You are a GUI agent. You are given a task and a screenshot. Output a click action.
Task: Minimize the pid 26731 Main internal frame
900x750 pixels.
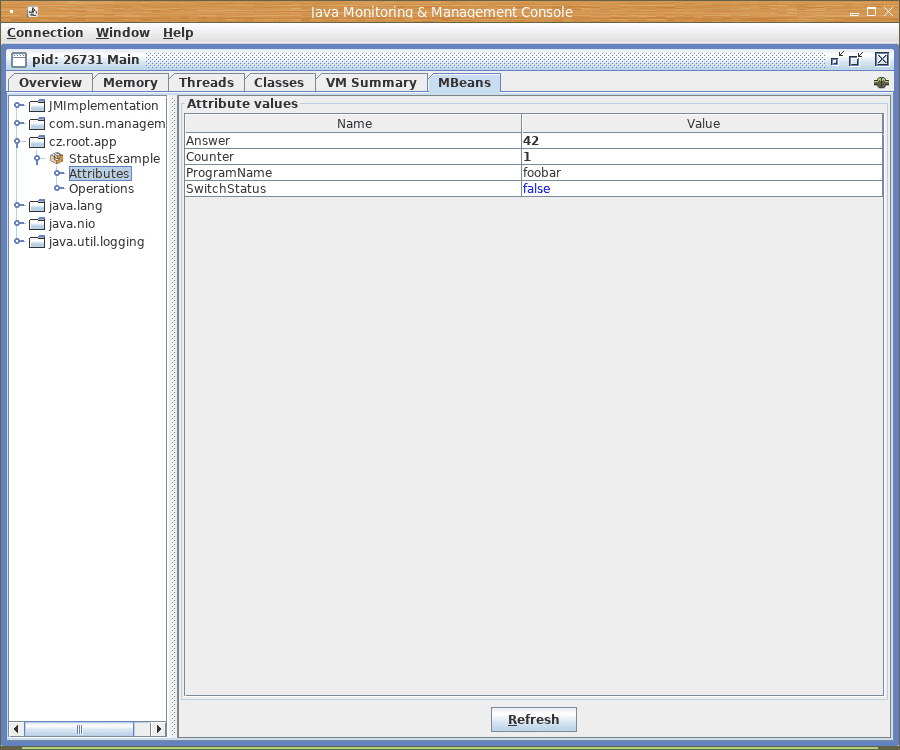click(837, 59)
